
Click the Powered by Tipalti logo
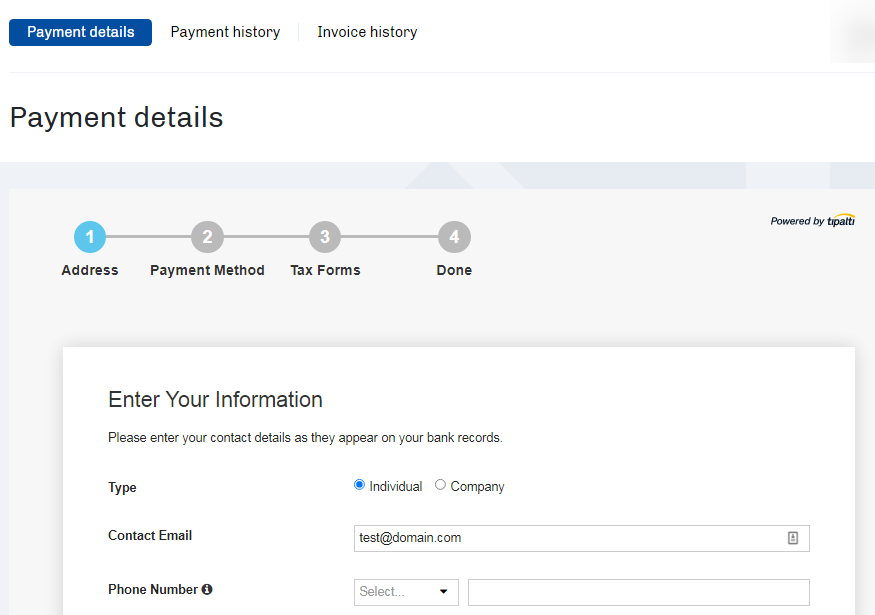pos(812,221)
